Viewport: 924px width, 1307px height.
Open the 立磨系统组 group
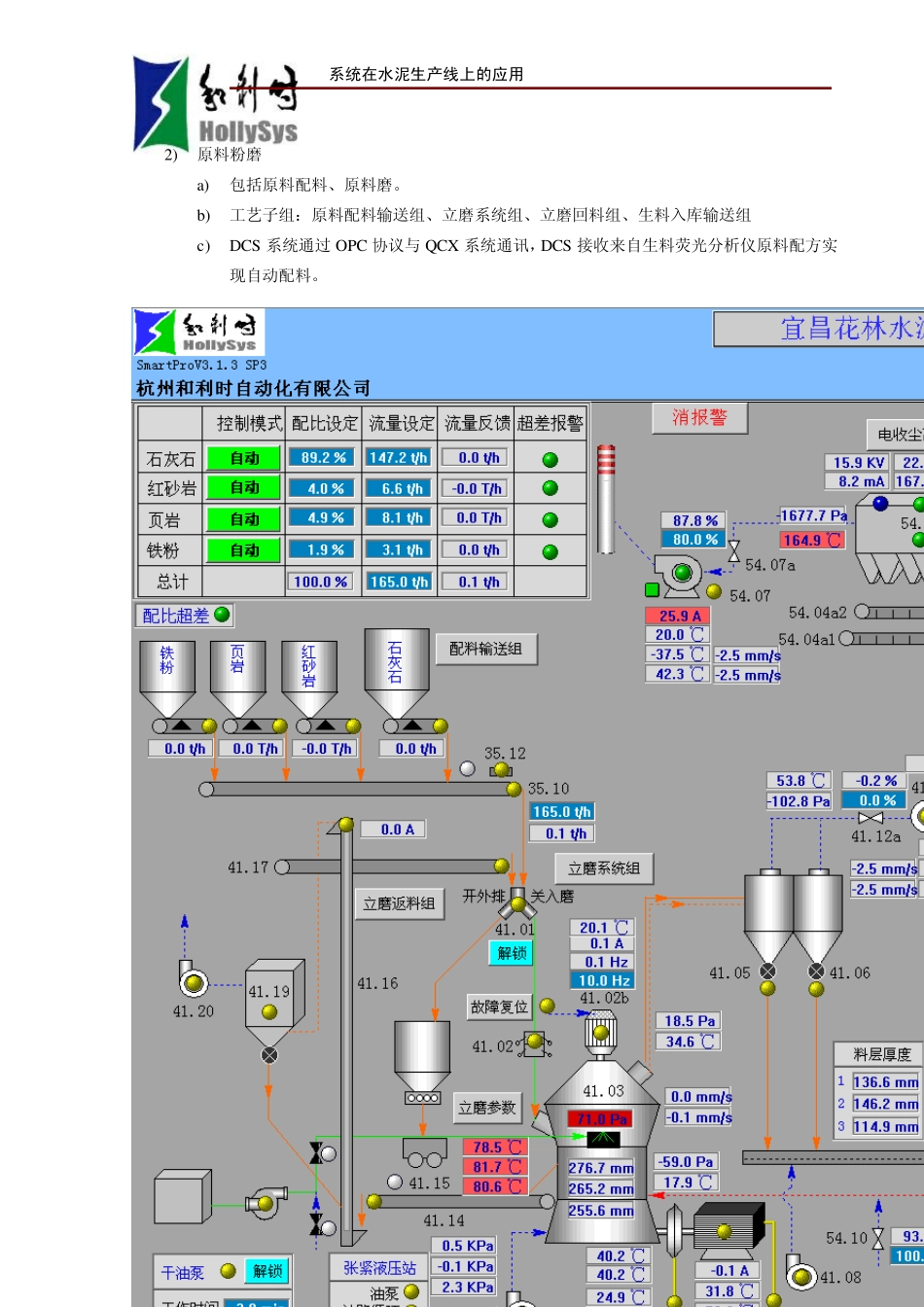pyautogui.click(x=604, y=868)
